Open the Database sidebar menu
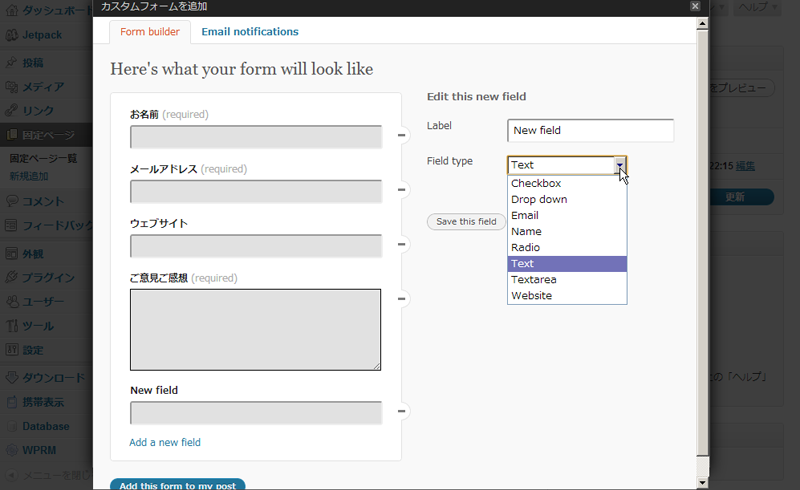 tap(45, 426)
